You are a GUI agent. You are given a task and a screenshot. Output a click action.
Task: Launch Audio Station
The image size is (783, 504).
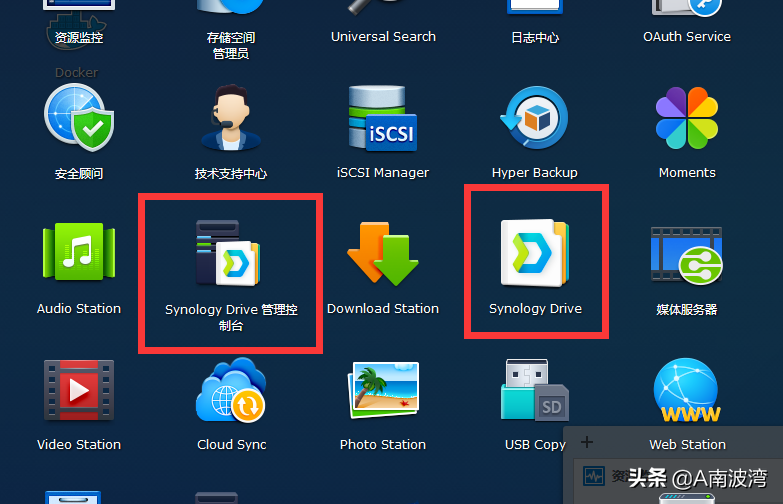point(79,252)
